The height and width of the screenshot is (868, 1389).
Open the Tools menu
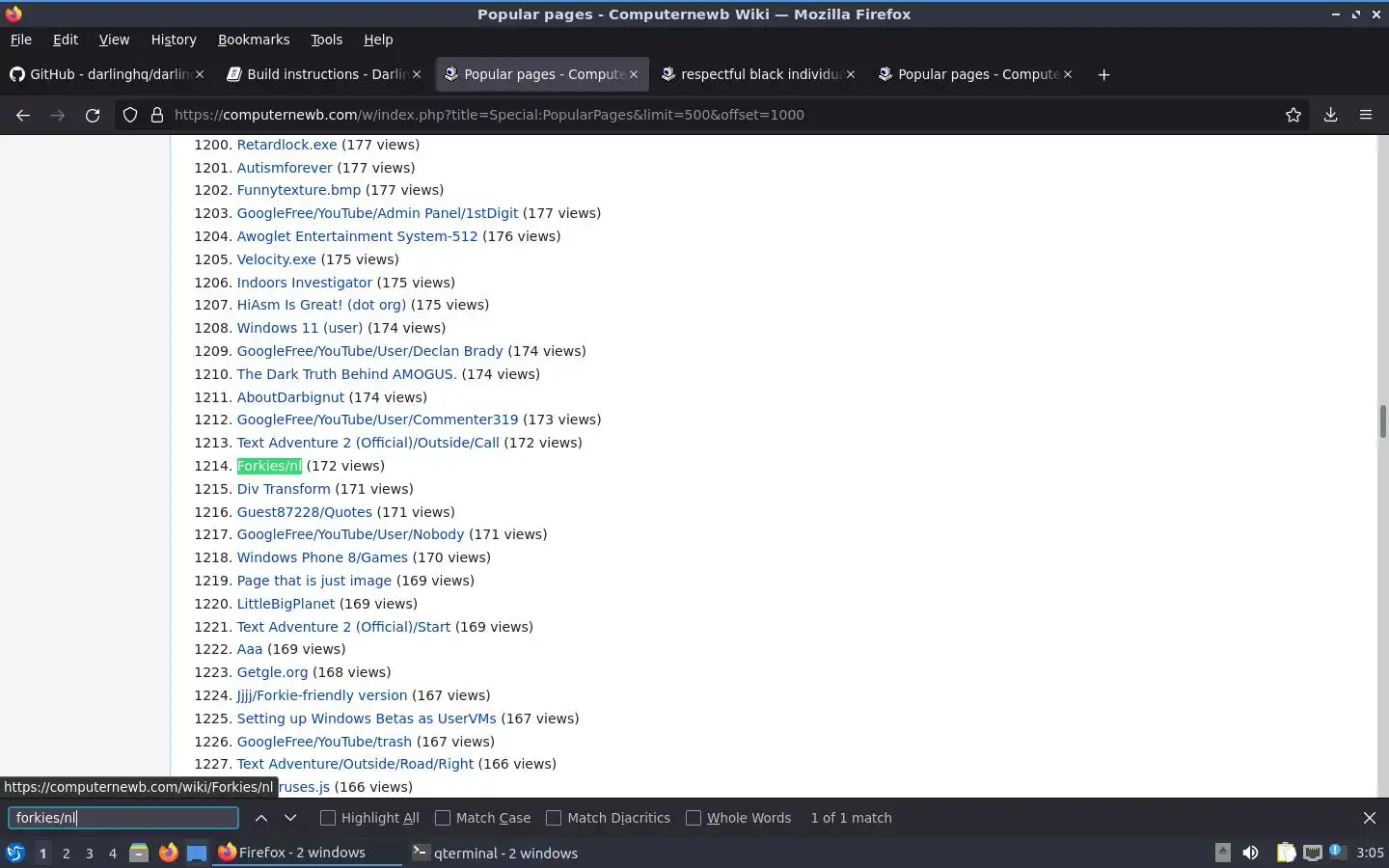[327, 40]
